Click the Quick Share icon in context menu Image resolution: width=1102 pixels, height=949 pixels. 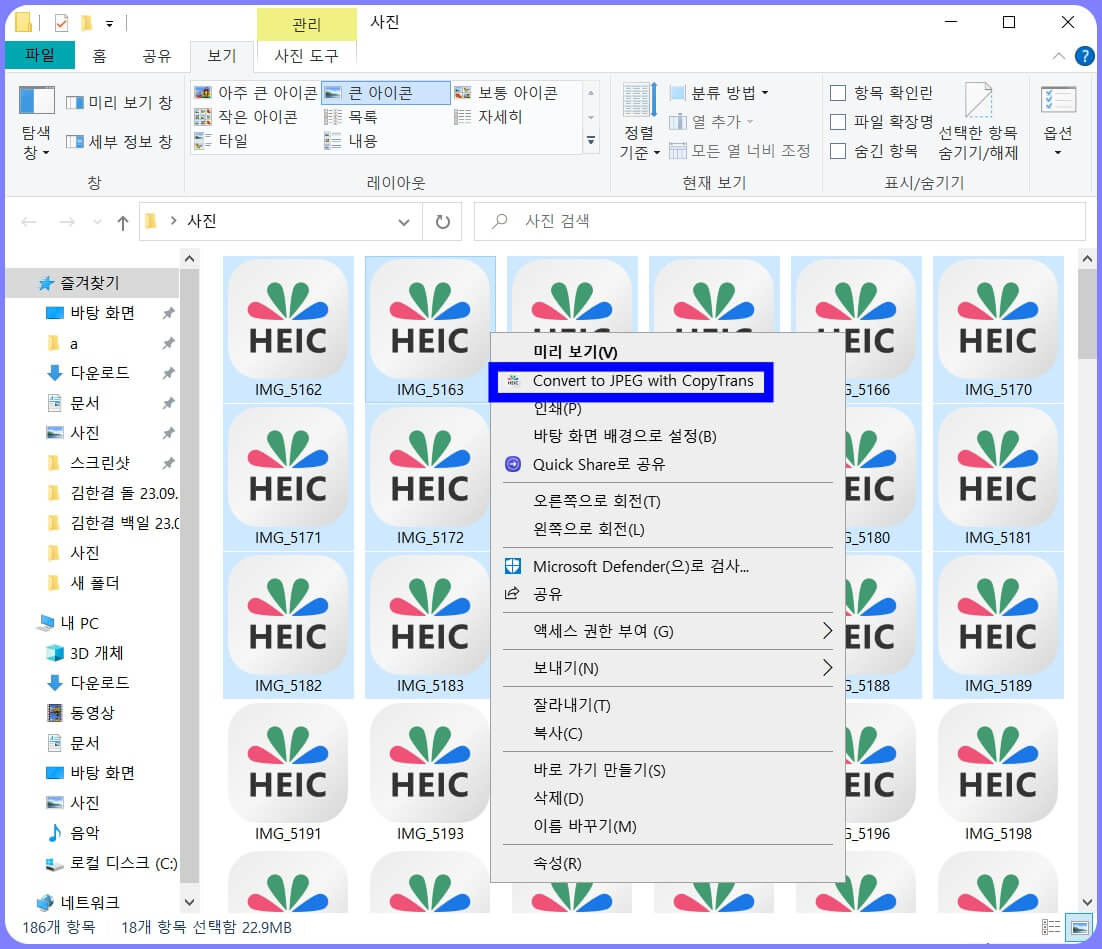513,465
